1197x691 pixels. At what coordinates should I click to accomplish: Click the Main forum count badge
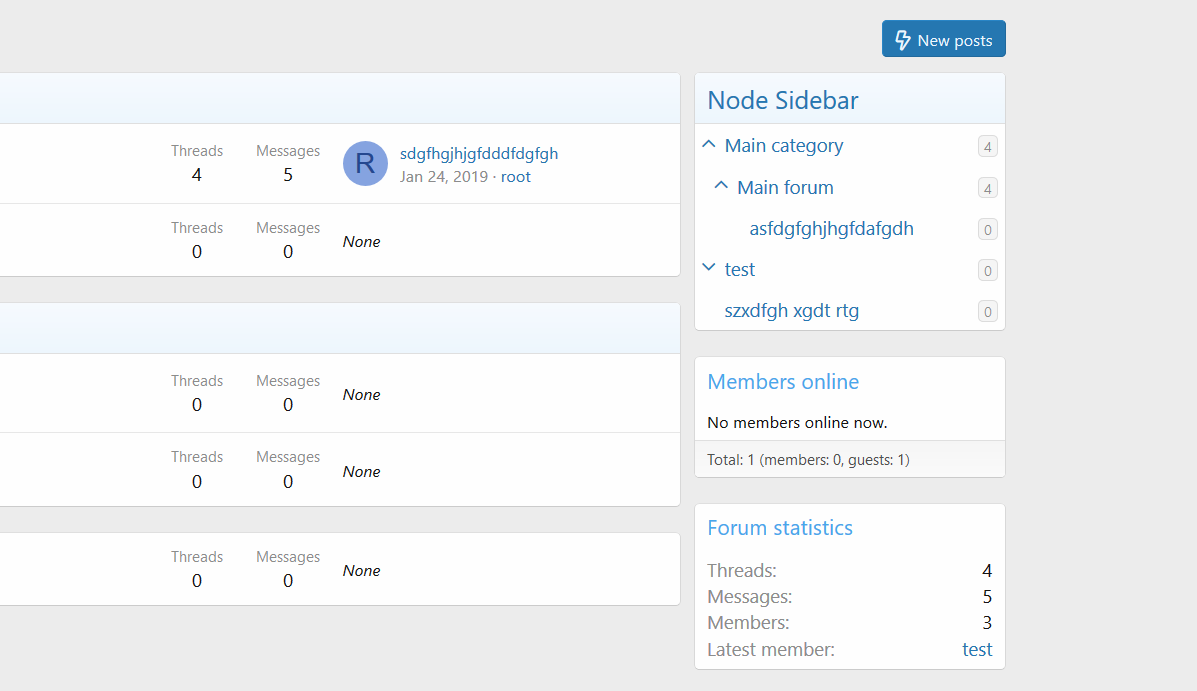tap(988, 189)
